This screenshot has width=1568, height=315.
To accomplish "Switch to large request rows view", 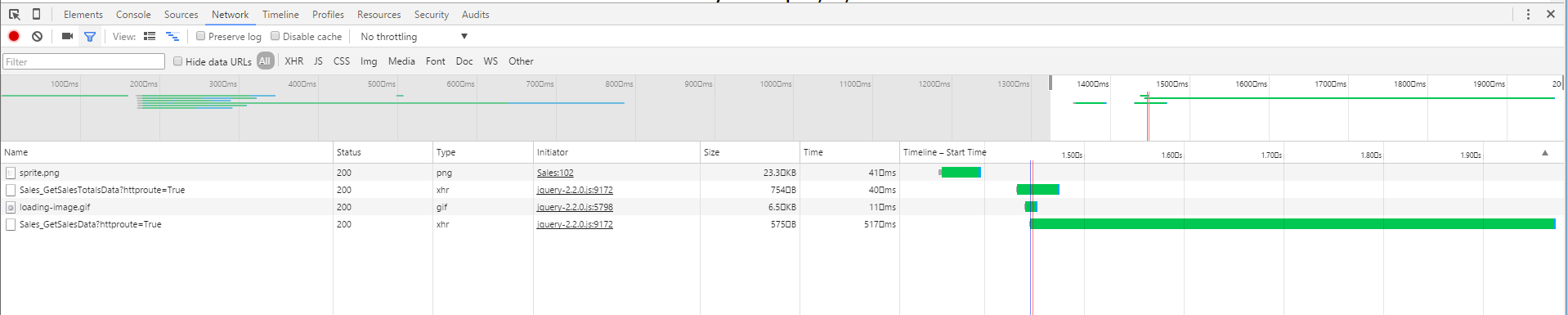I will click(x=150, y=36).
